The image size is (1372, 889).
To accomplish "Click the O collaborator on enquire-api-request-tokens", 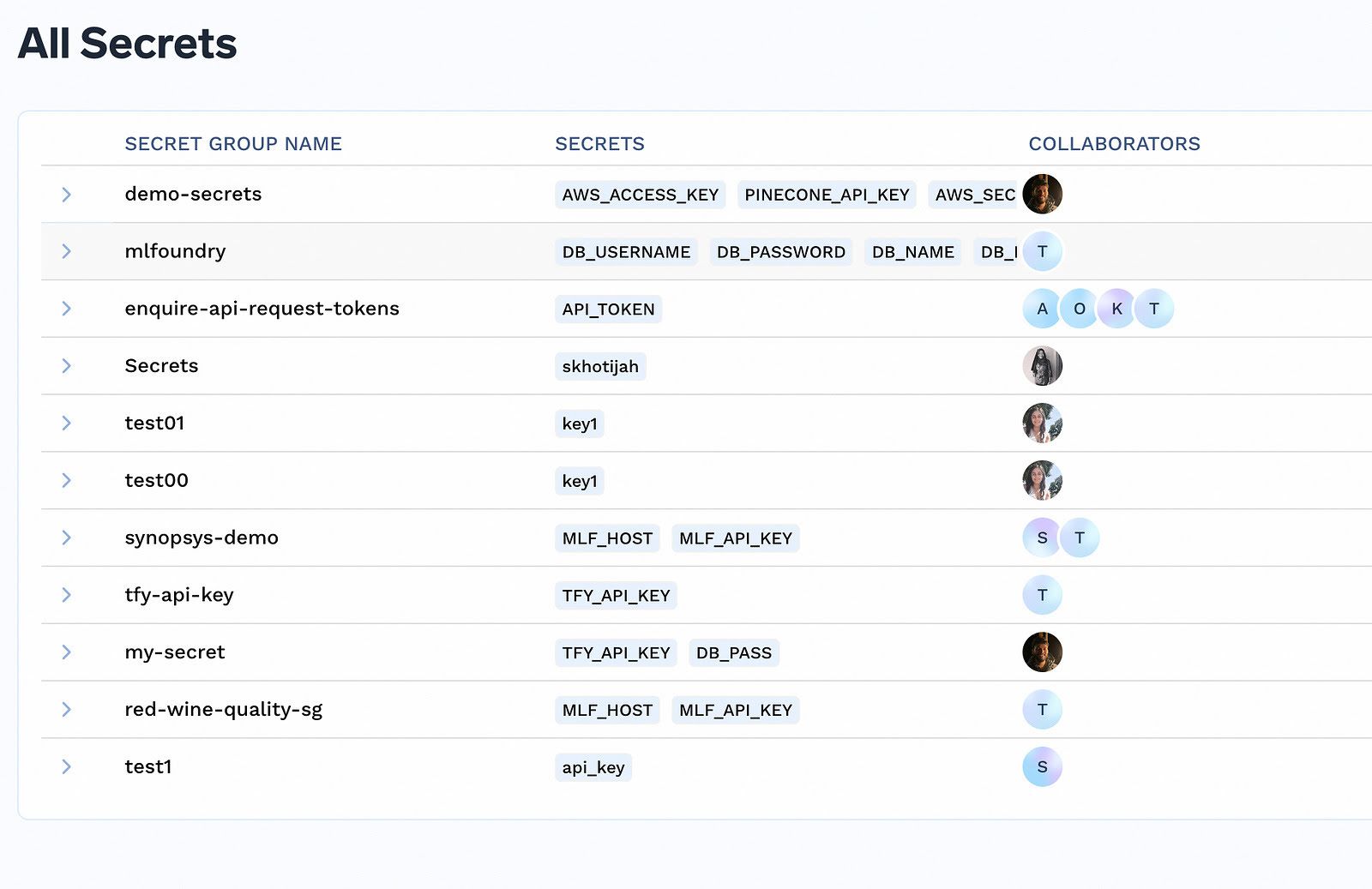I will pos(1080,309).
